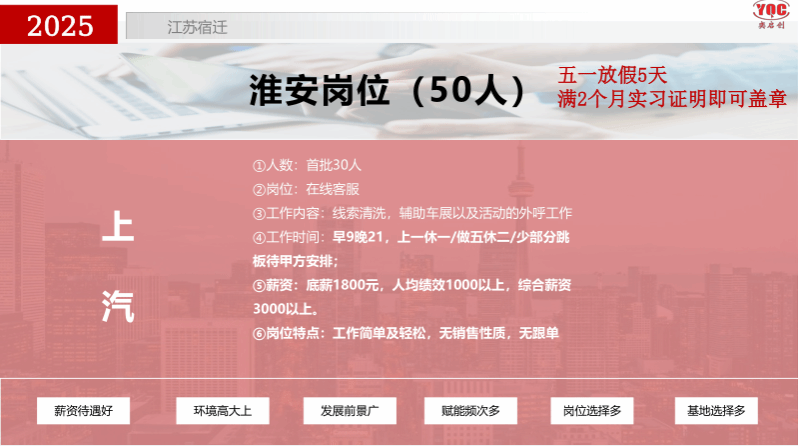This screenshot has width=798, height=446.
Task: Click the YQC logo icon
Action: click(771, 14)
